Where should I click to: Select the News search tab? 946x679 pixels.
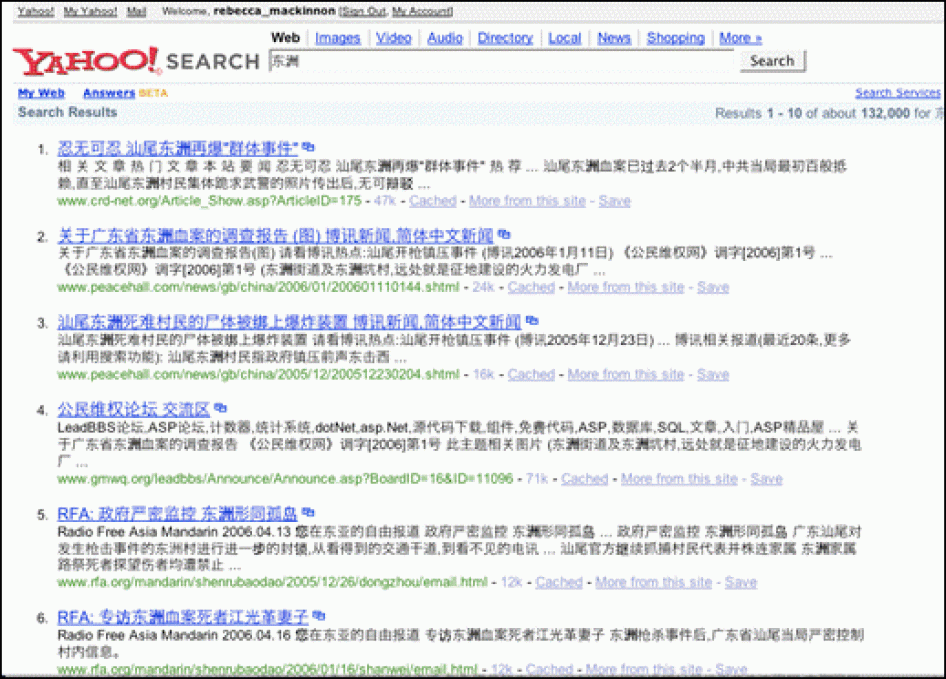click(x=614, y=38)
